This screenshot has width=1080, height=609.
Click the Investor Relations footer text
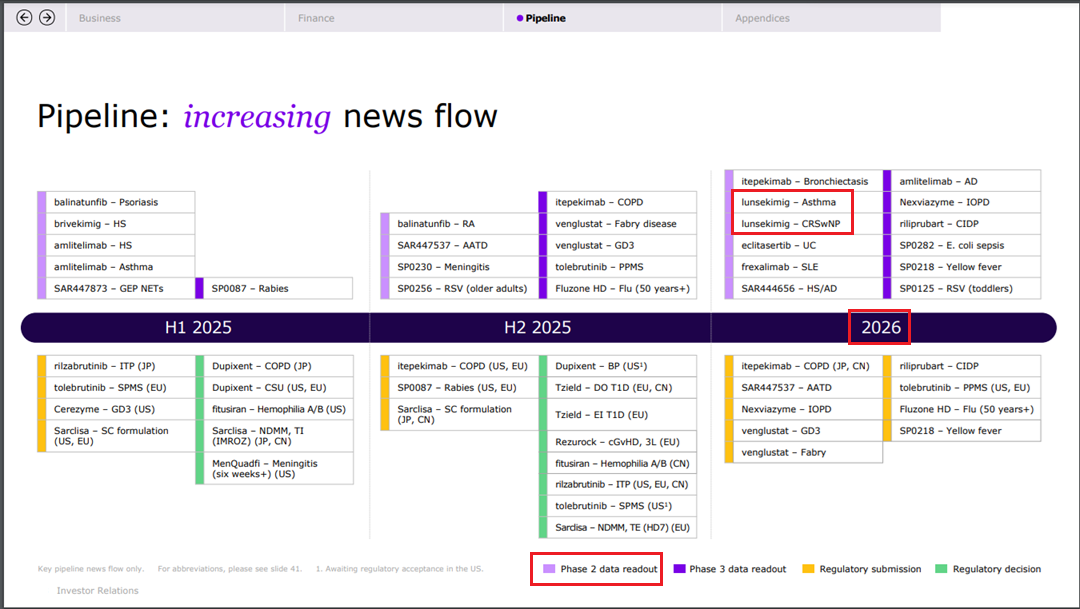(98, 591)
